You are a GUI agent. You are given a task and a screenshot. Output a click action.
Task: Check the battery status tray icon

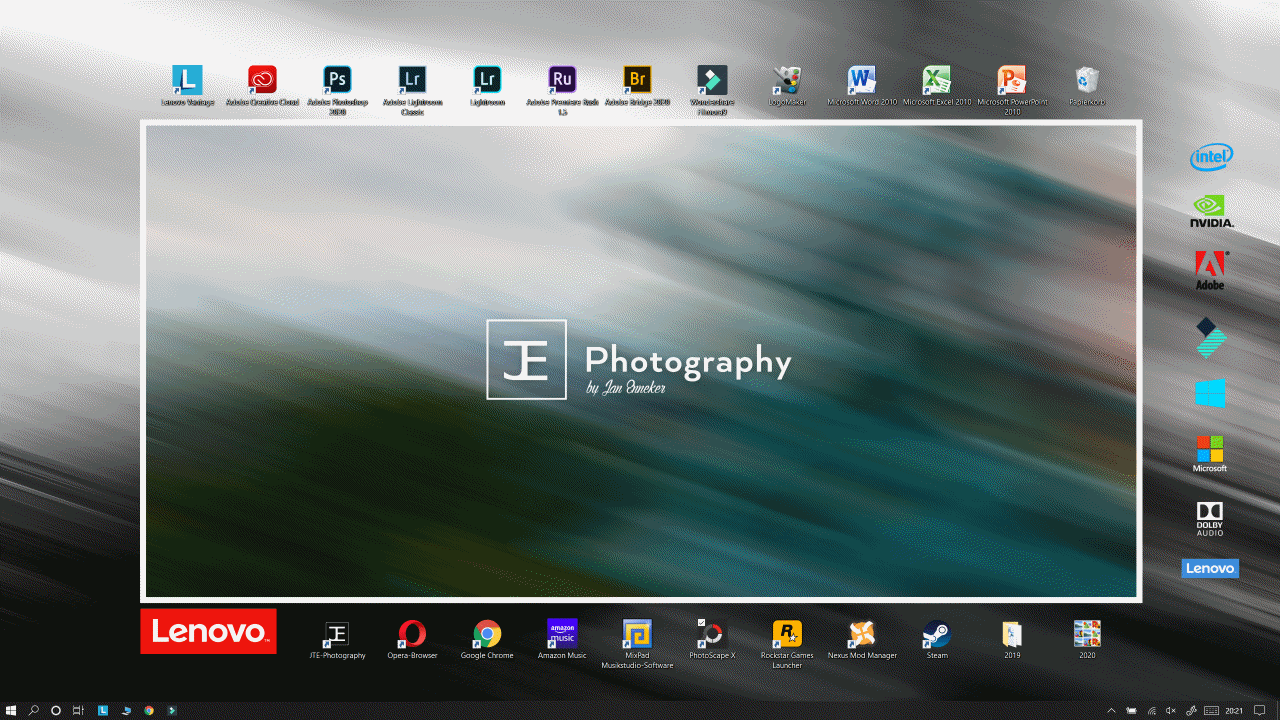[1131, 710]
